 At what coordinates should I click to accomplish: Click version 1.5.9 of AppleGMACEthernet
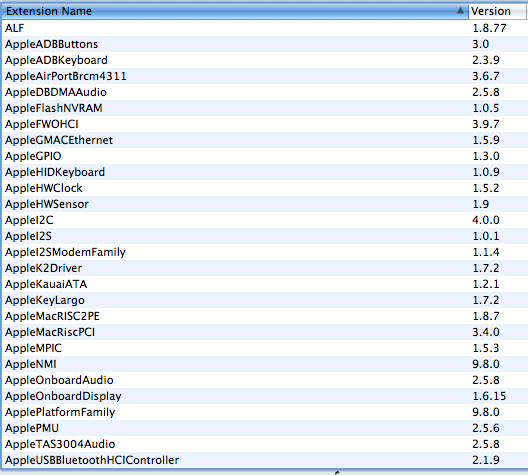tap(486, 140)
